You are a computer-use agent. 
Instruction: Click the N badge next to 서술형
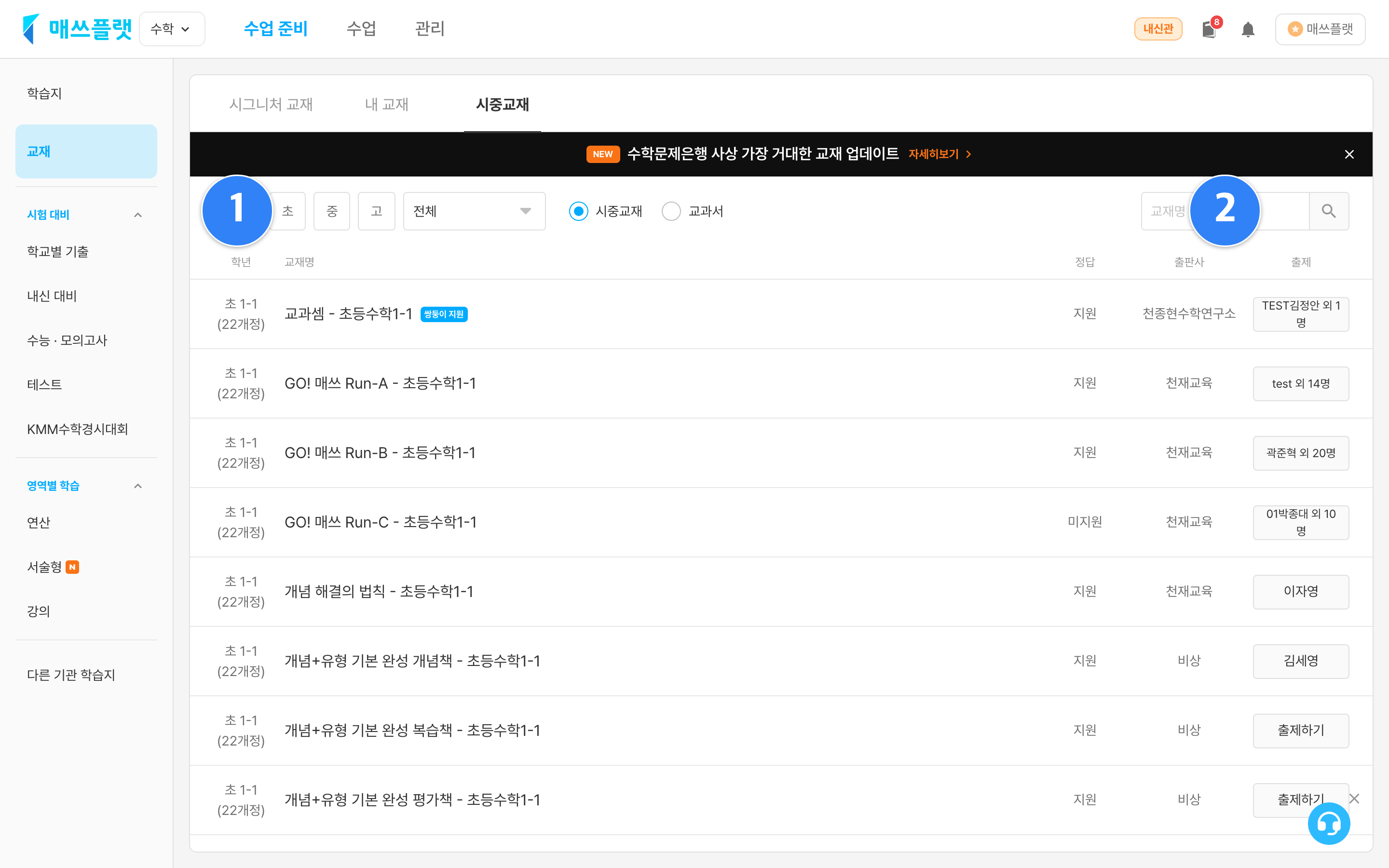tap(72, 567)
